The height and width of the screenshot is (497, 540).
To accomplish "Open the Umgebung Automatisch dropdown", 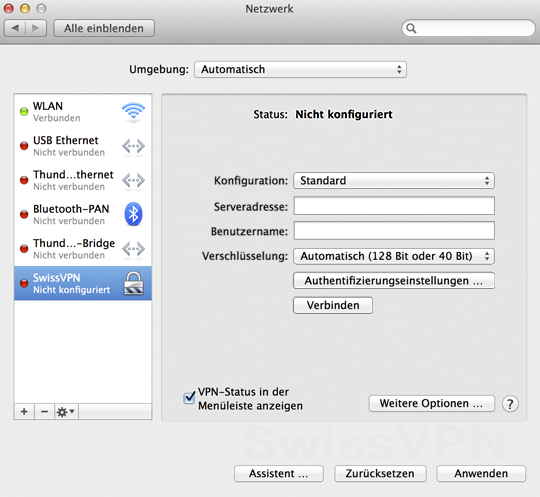I will click(x=300, y=69).
